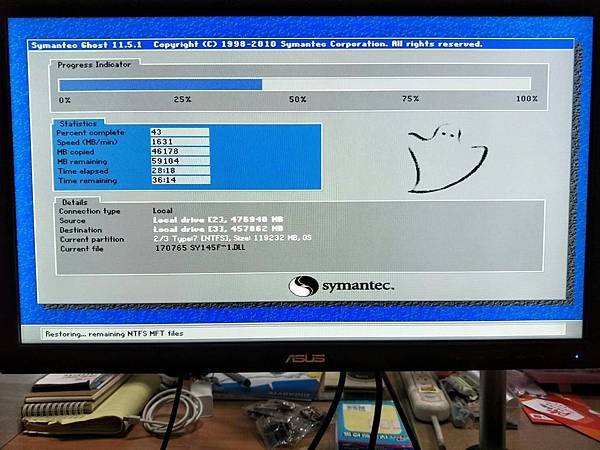Click the MB remaining label
The height and width of the screenshot is (450, 600).
tap(82, 161)
